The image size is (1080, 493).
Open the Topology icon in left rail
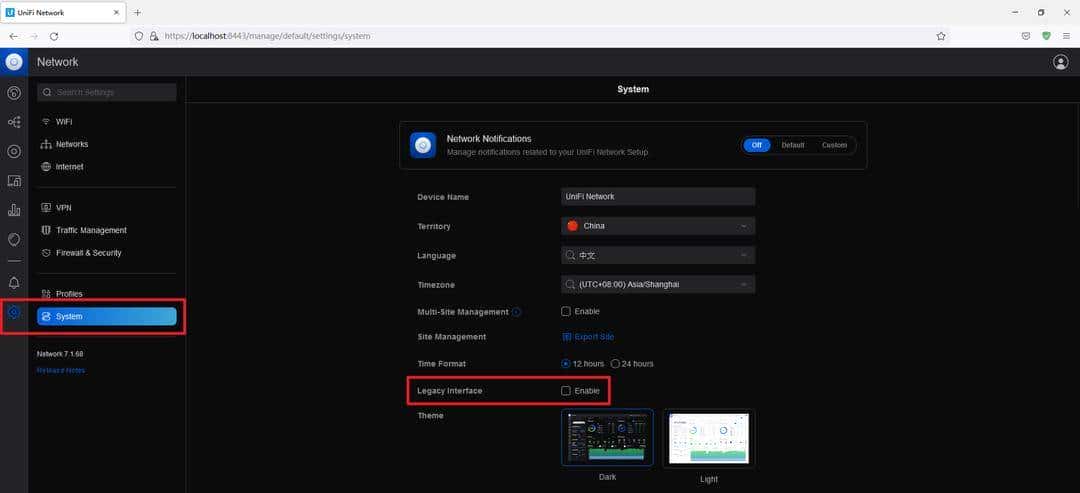(14, 122)
